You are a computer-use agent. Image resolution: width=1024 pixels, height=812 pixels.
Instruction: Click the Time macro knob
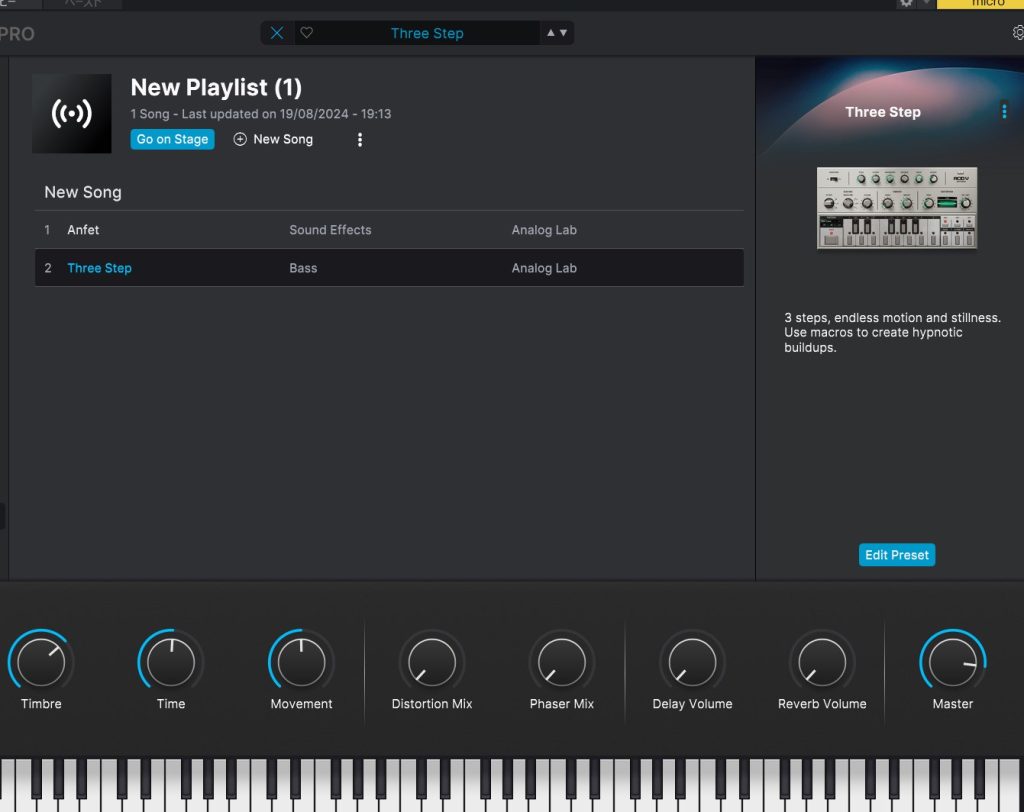click(x=171, y=662)
